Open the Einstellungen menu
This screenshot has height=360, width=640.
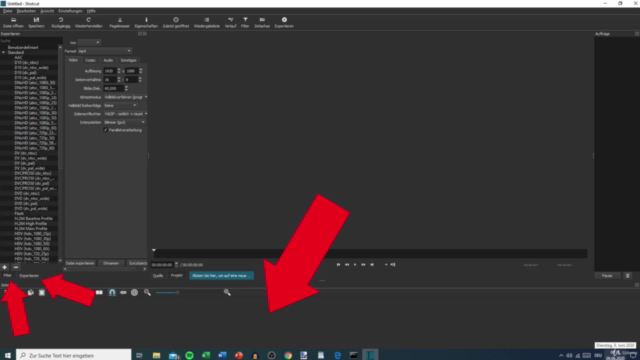click(70, 11)
